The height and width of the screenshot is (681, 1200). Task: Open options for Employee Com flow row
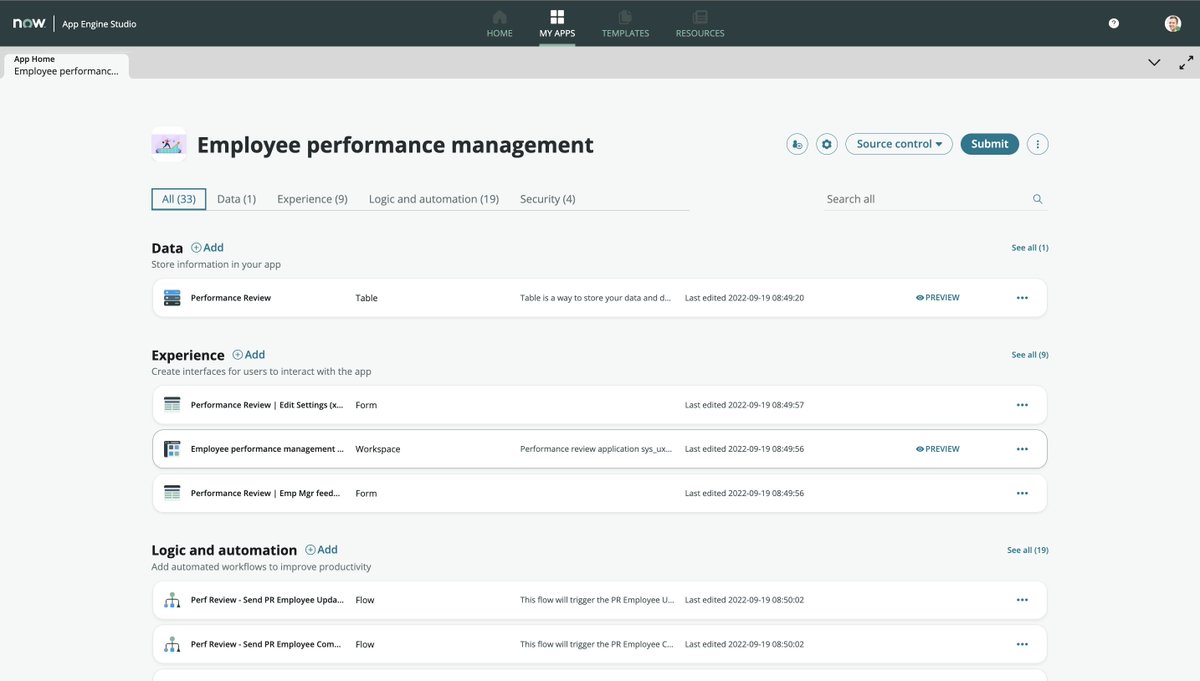(x=1022, y=644)
